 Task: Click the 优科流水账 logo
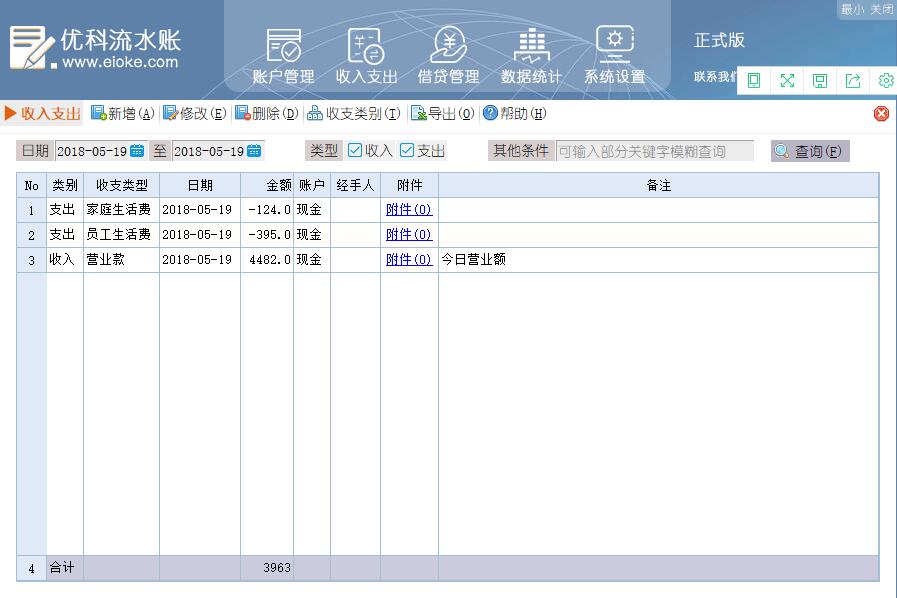tap(96, 47)
